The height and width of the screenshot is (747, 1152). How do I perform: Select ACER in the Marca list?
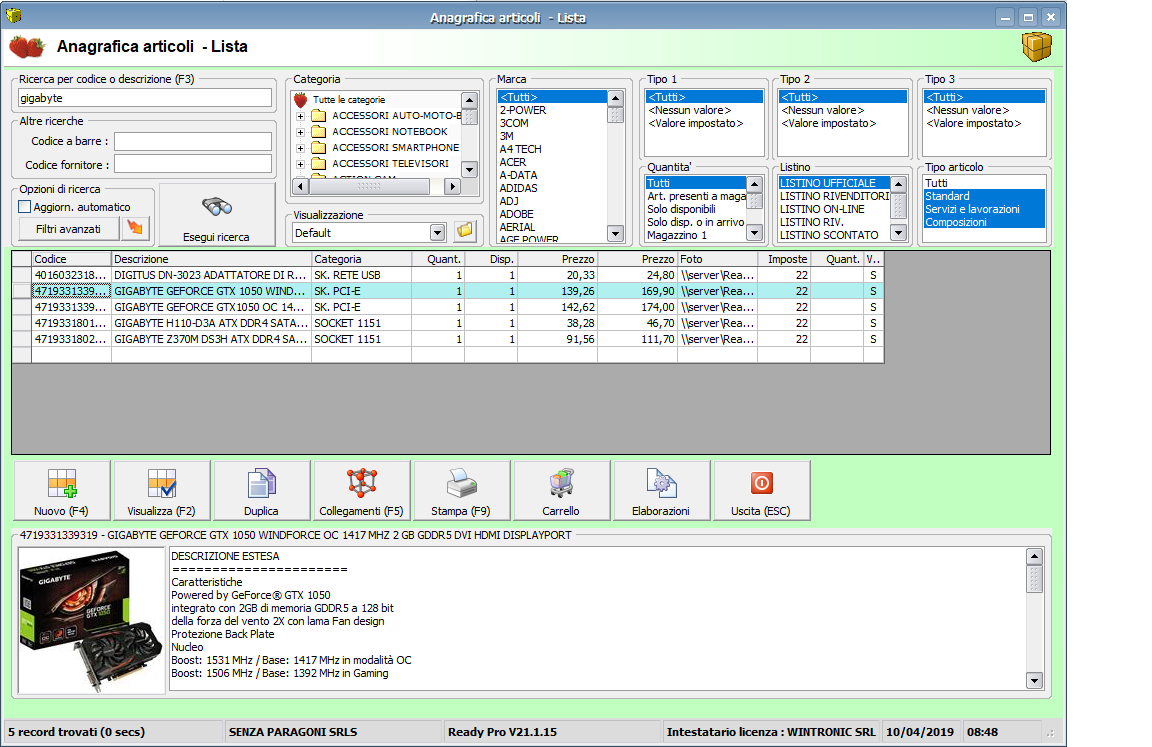point(552,162)
